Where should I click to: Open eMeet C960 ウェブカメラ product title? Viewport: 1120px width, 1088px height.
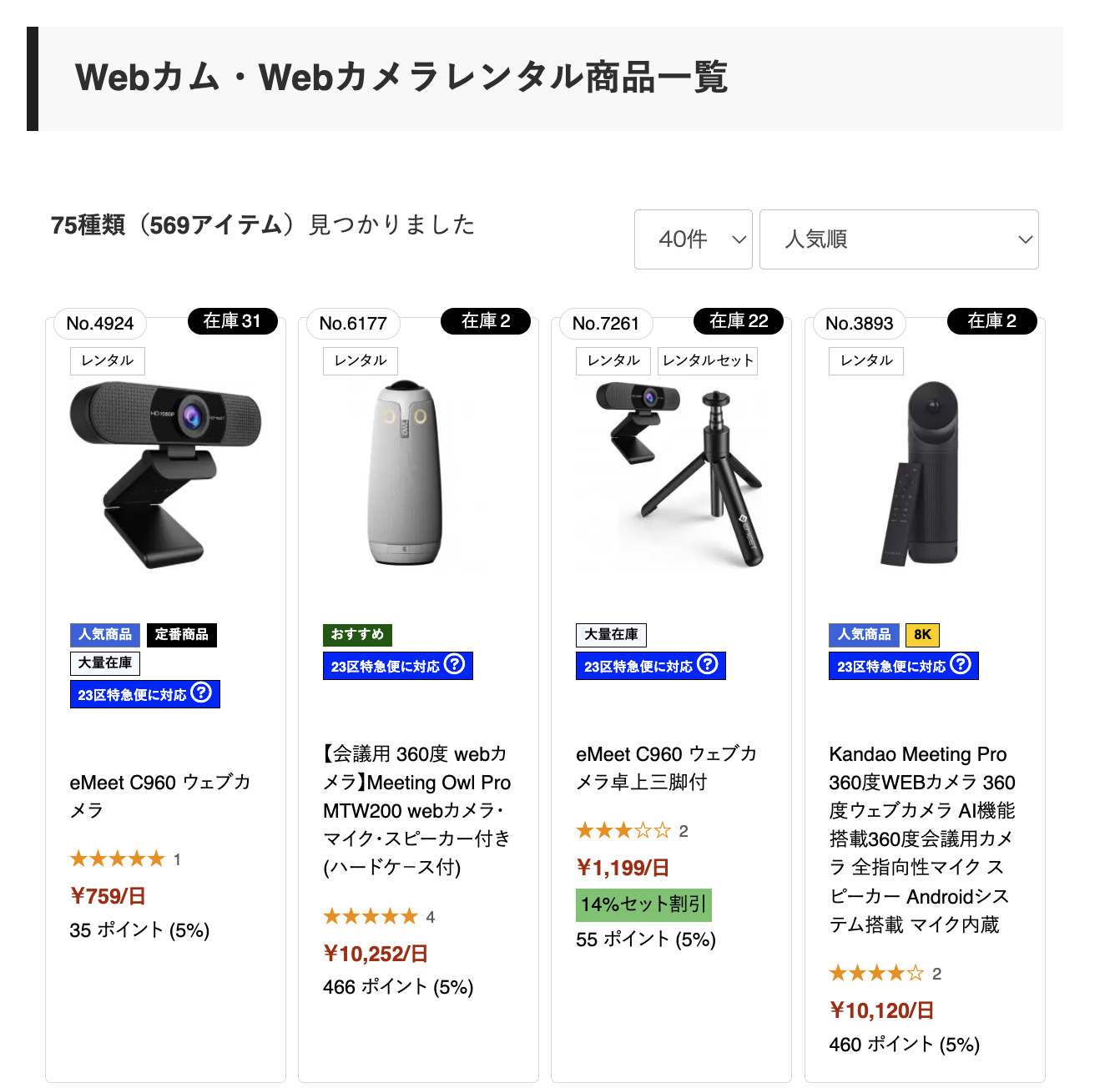click(160, 796)
